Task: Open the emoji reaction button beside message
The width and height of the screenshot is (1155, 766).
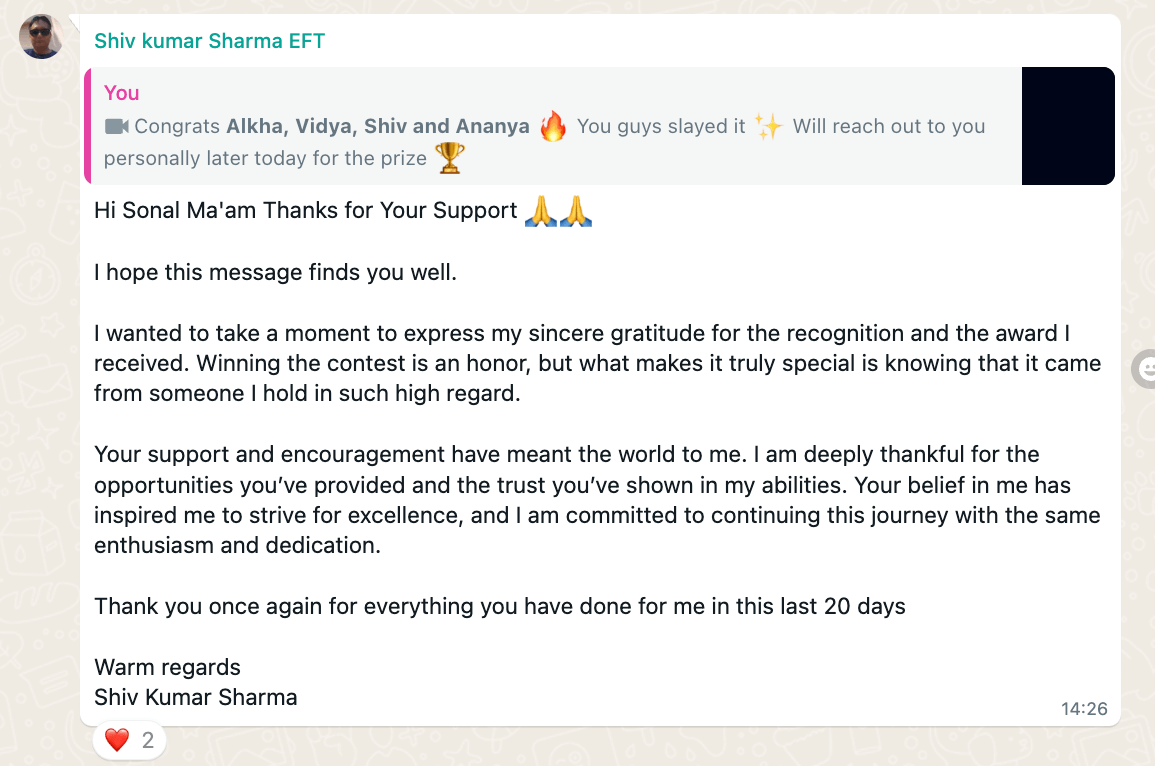Action: [1145, 369]
